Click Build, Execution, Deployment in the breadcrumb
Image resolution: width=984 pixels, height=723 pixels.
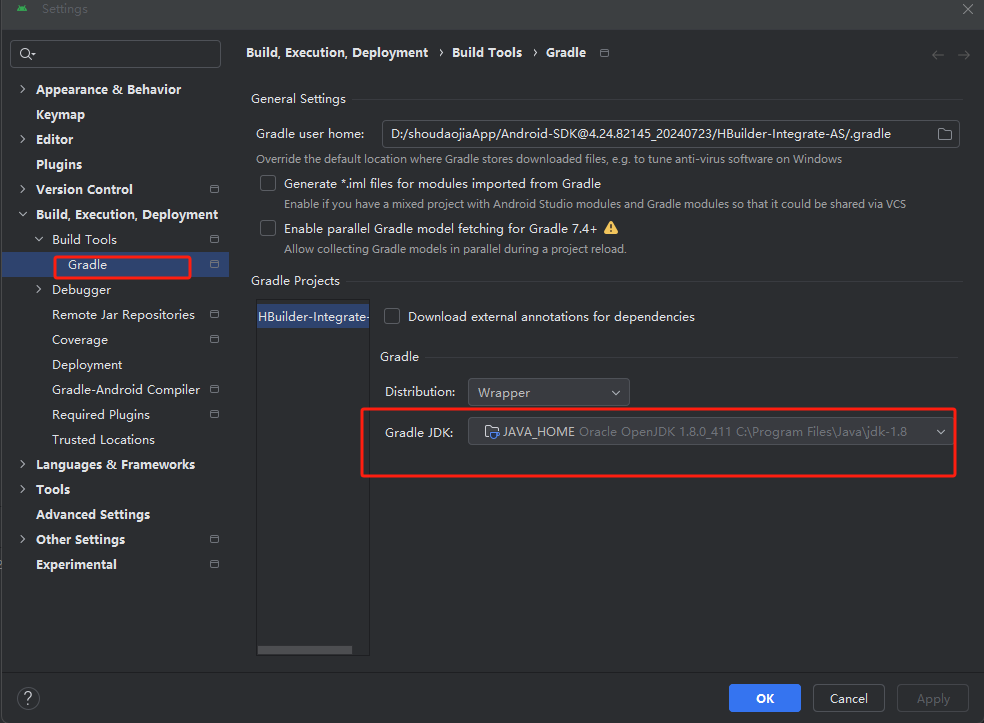[x=337, y=53]
